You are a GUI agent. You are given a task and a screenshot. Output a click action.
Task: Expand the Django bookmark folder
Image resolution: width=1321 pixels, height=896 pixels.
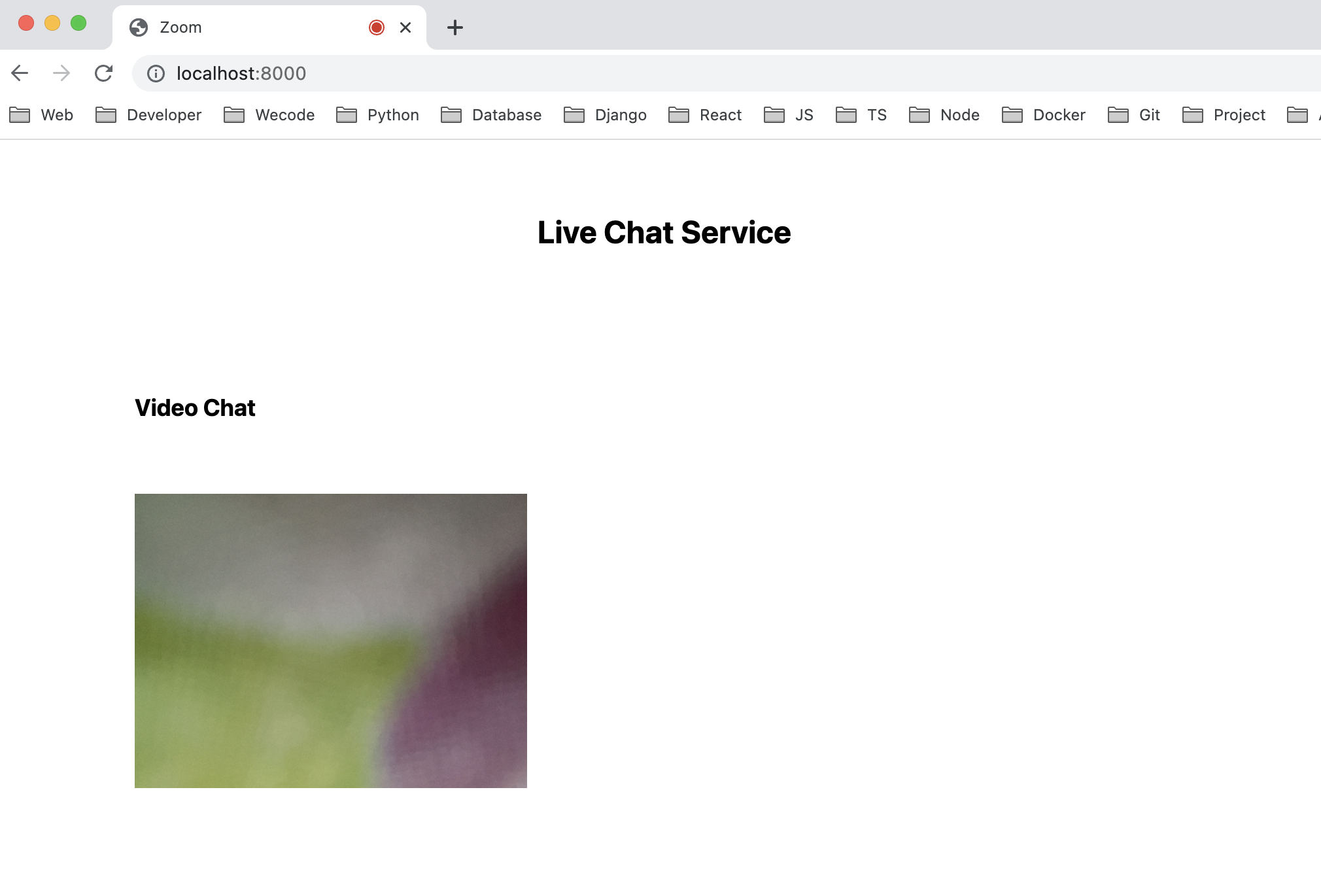coord(606,115)
